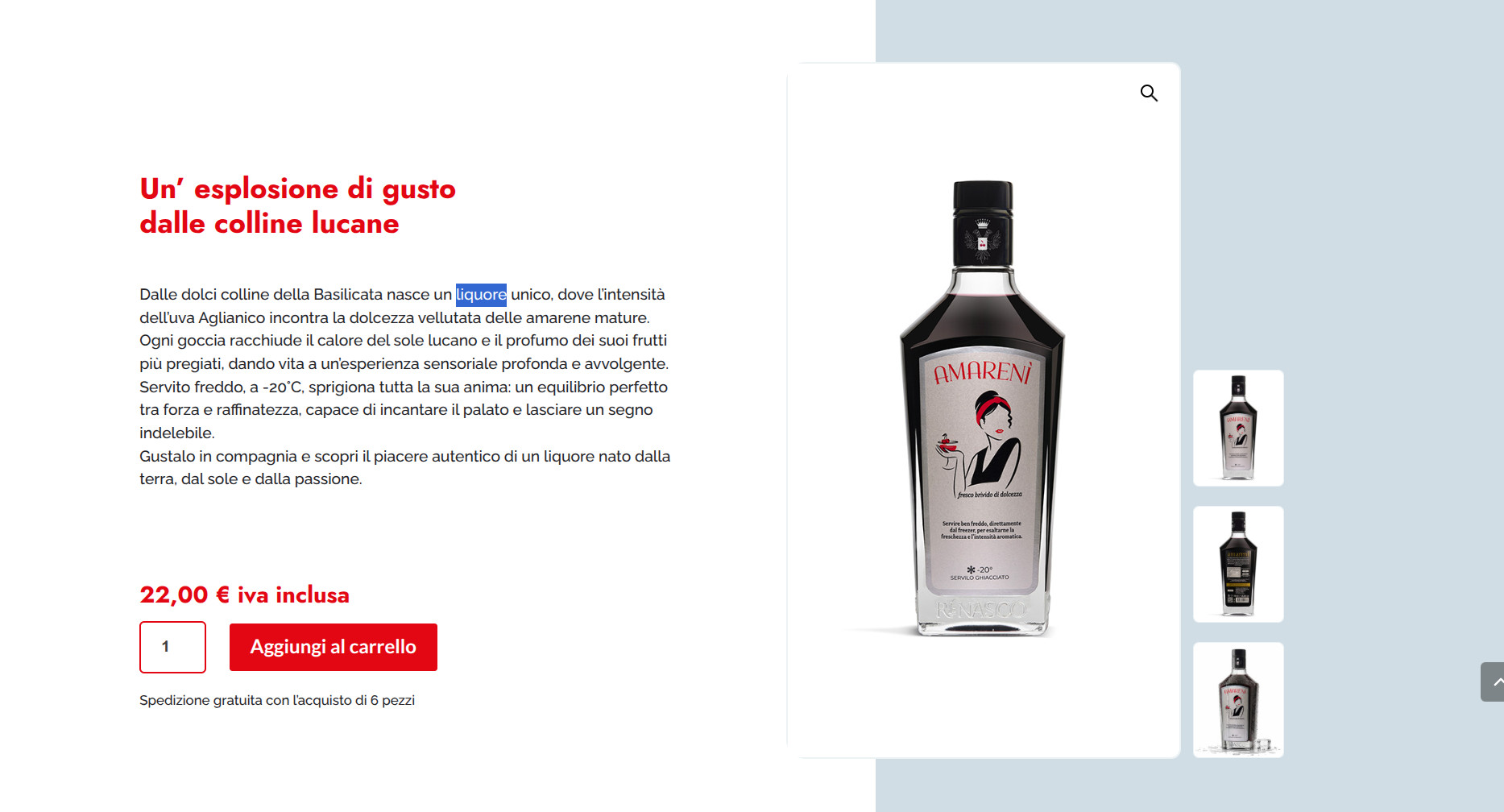The width and height of the screenshot is (1504, 812).
Task: Click the -20° snowflake symbol on label
Action: [979, 570]
